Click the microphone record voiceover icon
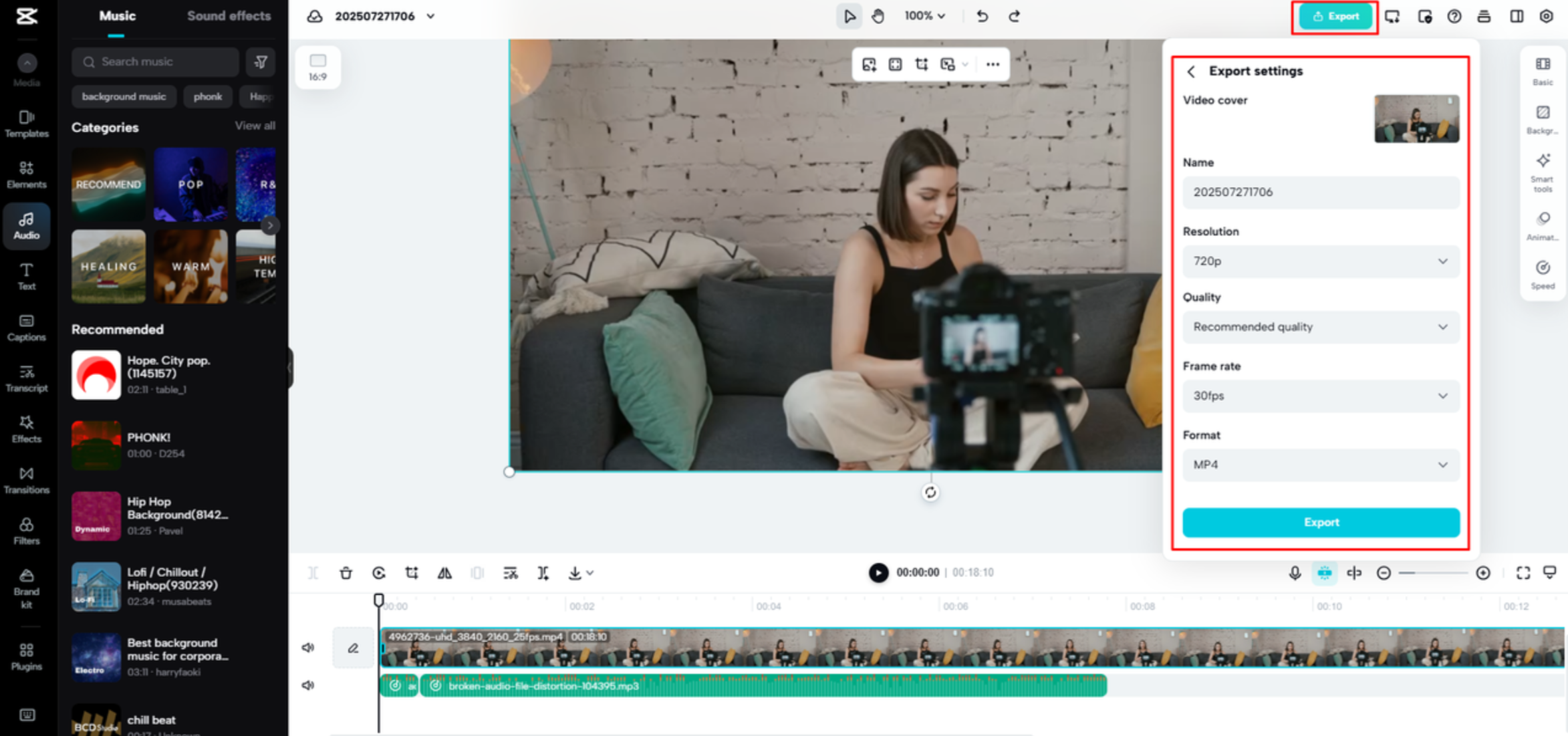 tap(1295, 573)
